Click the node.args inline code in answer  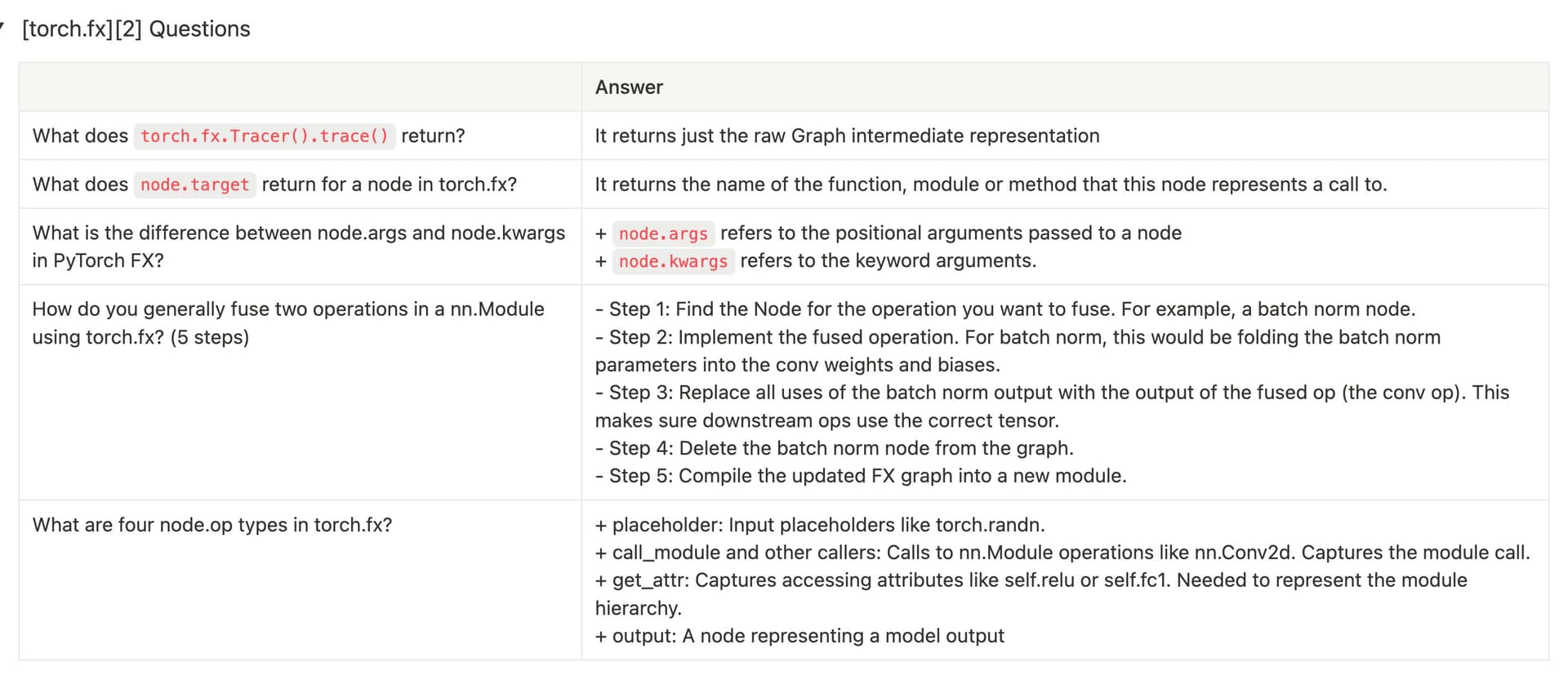tap(663, 233)
